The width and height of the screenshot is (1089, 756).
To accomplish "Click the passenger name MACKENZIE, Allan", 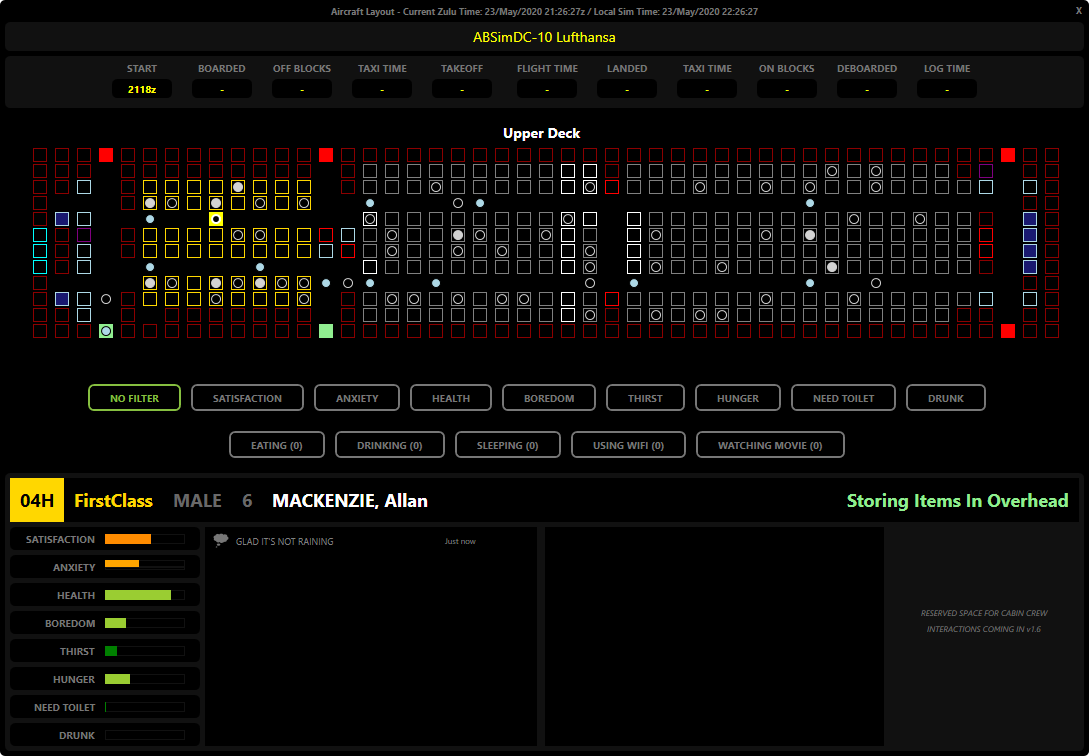I will click(350, 501).
